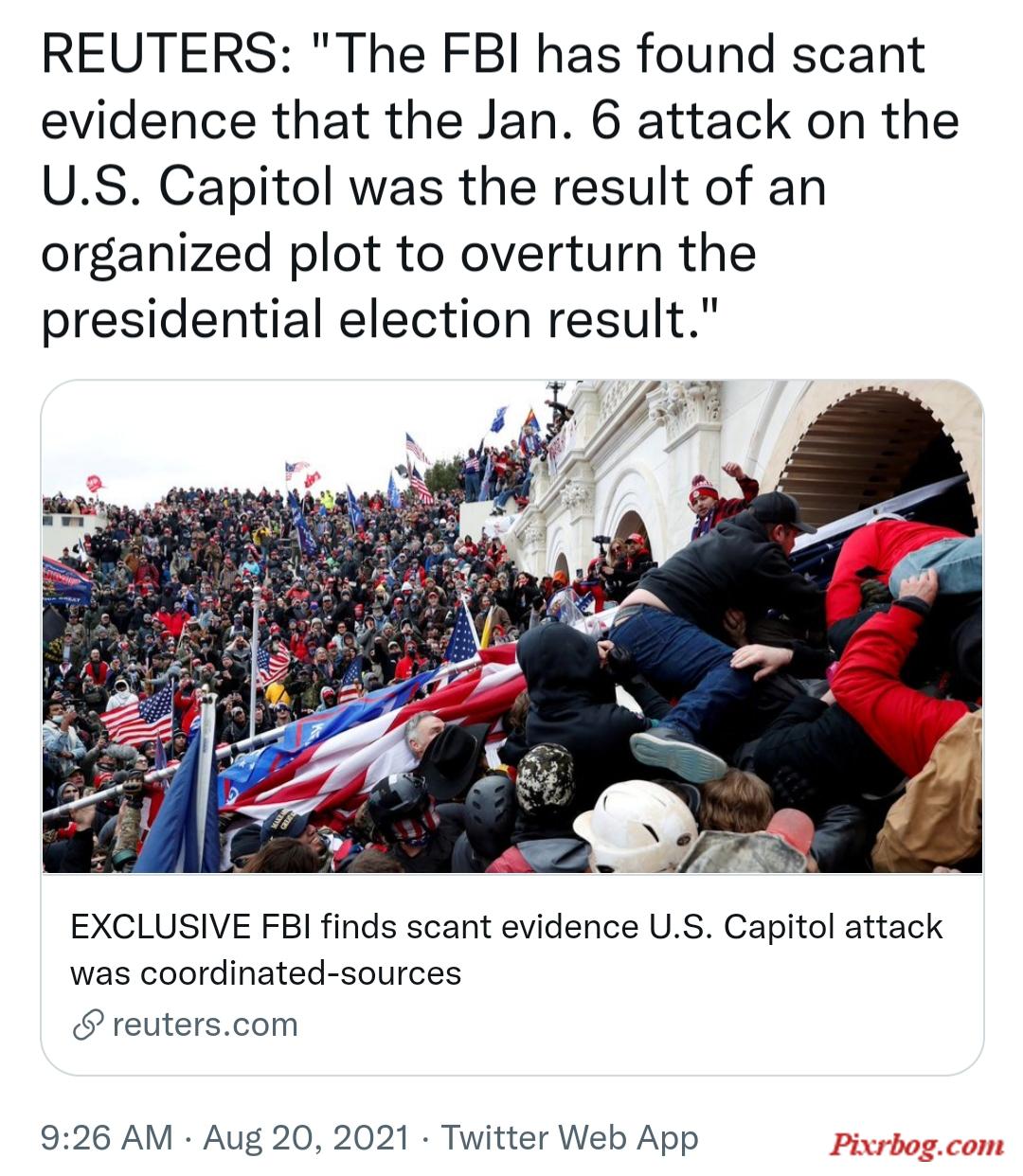Viewport: 1023px width, 1176px height.
Task: Click the word EXCLUSIVE in the card headline
Action: click(161, 926)
